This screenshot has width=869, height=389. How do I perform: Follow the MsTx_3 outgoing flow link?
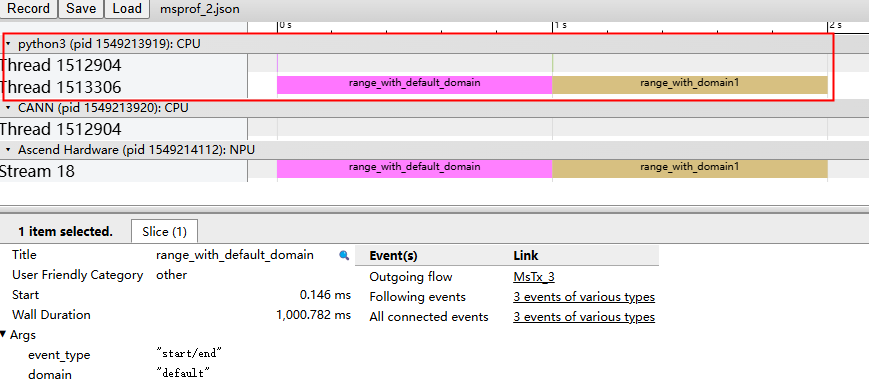(534, 277)
